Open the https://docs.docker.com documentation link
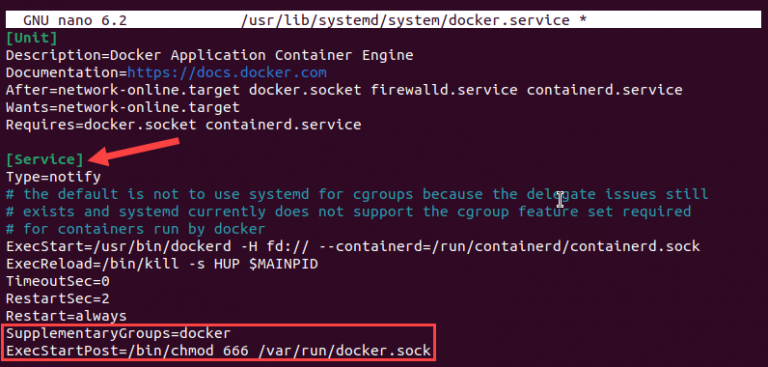768x367 pixels. pyautogui.click(x=227, y=73)
